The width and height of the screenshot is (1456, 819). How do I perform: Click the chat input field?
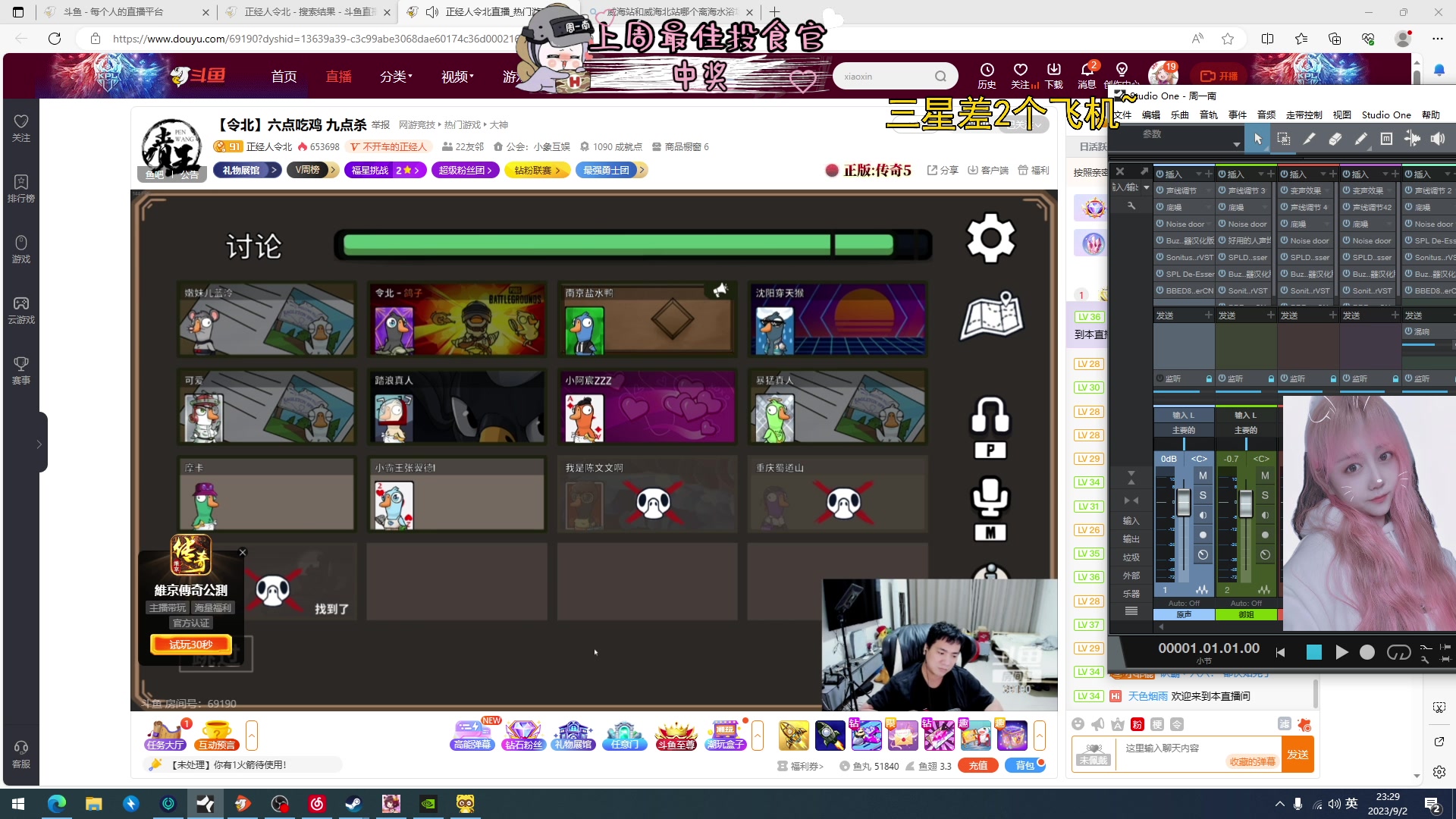pos(1198,755)
